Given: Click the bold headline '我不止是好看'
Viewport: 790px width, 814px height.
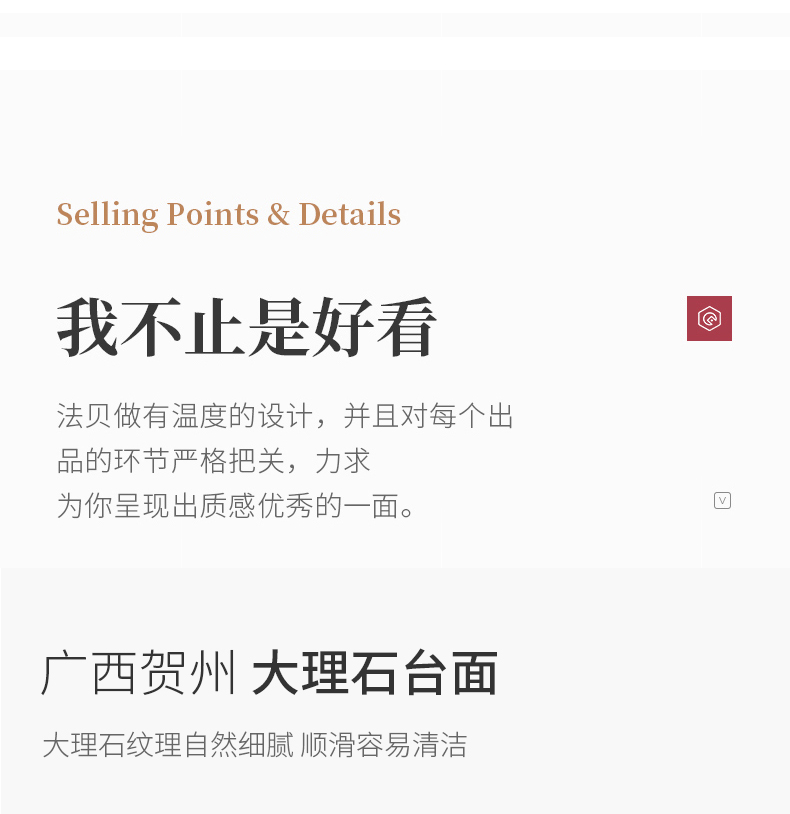Looking at the screenshot, I should [x=247, y=327].
